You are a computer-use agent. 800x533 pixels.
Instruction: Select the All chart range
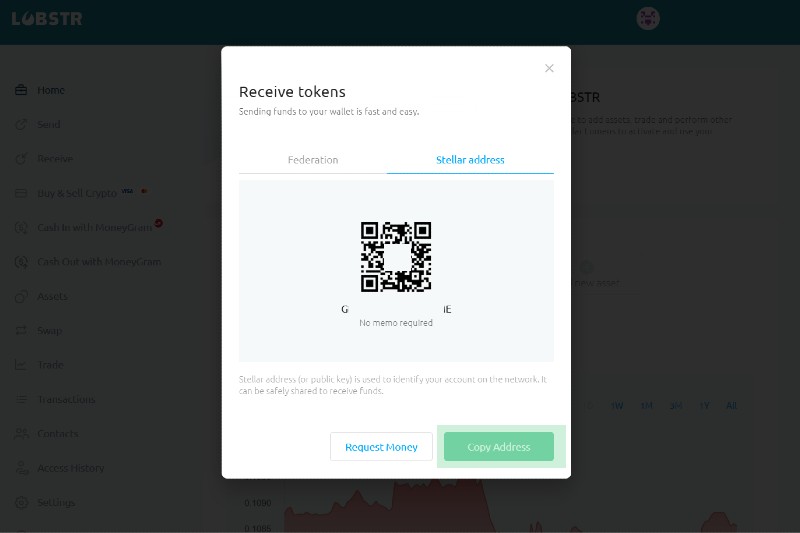[x=731, y=406]
